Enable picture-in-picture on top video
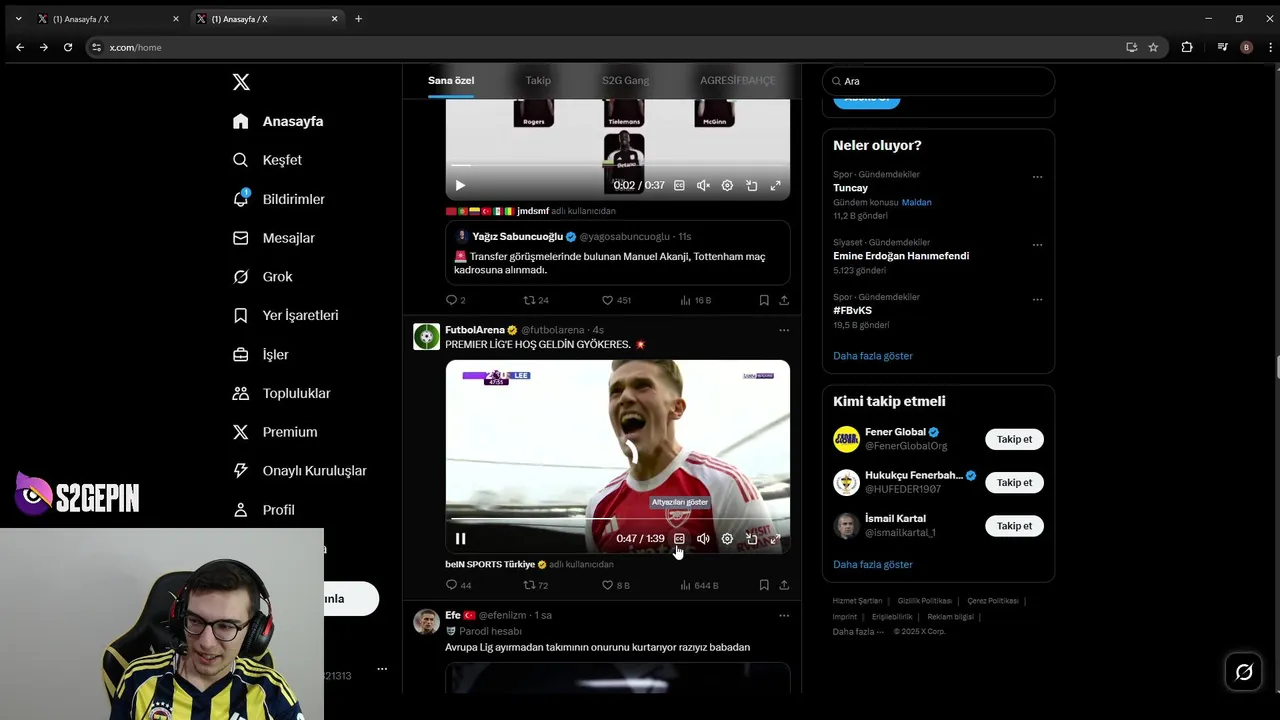Screen dimensions: 1280x720 coord(751,185)
